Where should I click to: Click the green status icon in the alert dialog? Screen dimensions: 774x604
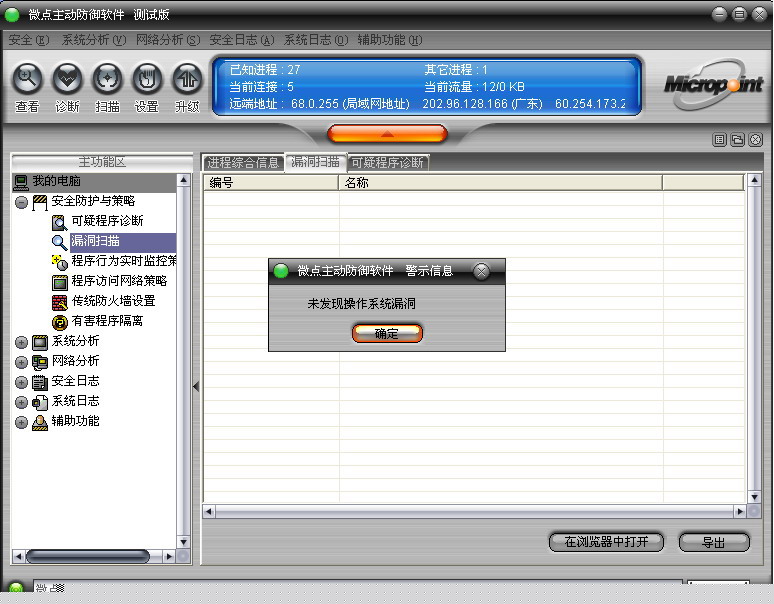point(281,270)
